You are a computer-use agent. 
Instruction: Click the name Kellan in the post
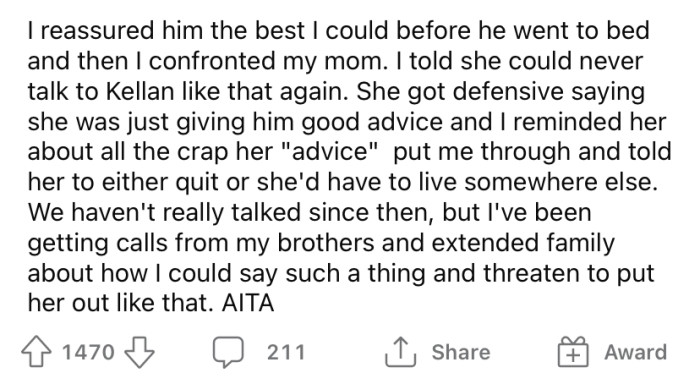point(140,92)
